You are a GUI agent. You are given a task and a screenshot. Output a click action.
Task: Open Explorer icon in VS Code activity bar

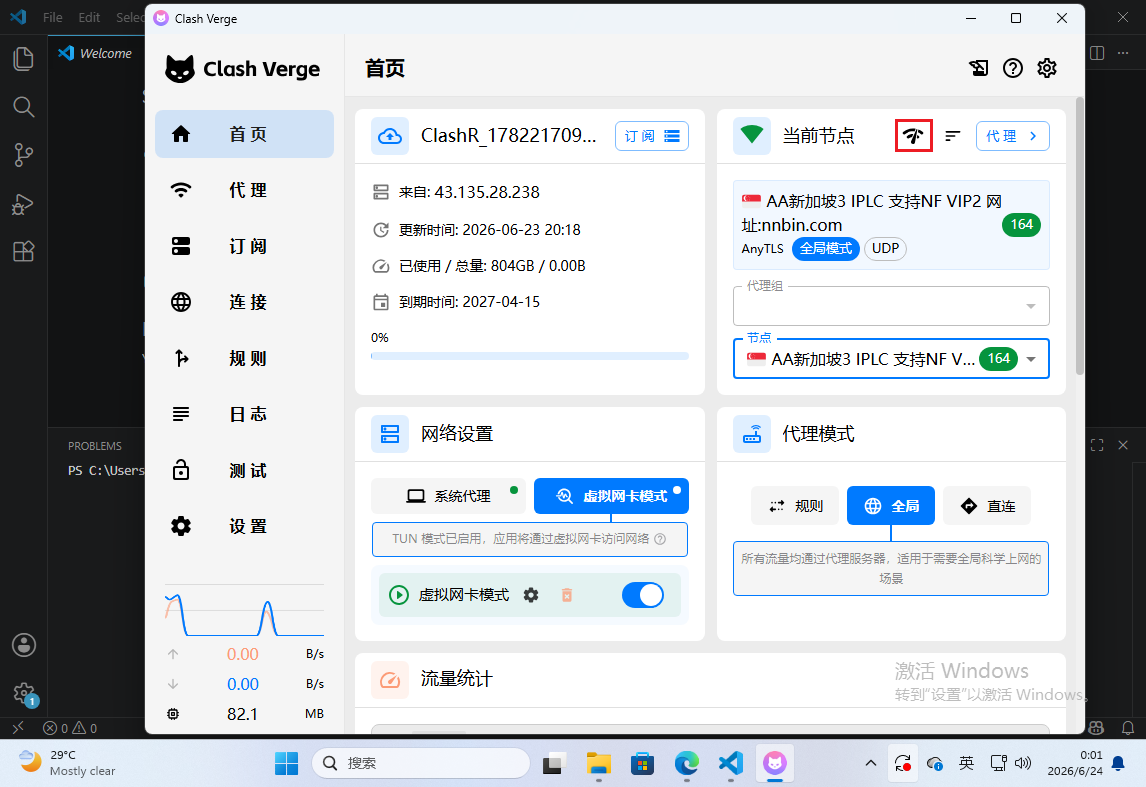23,58
